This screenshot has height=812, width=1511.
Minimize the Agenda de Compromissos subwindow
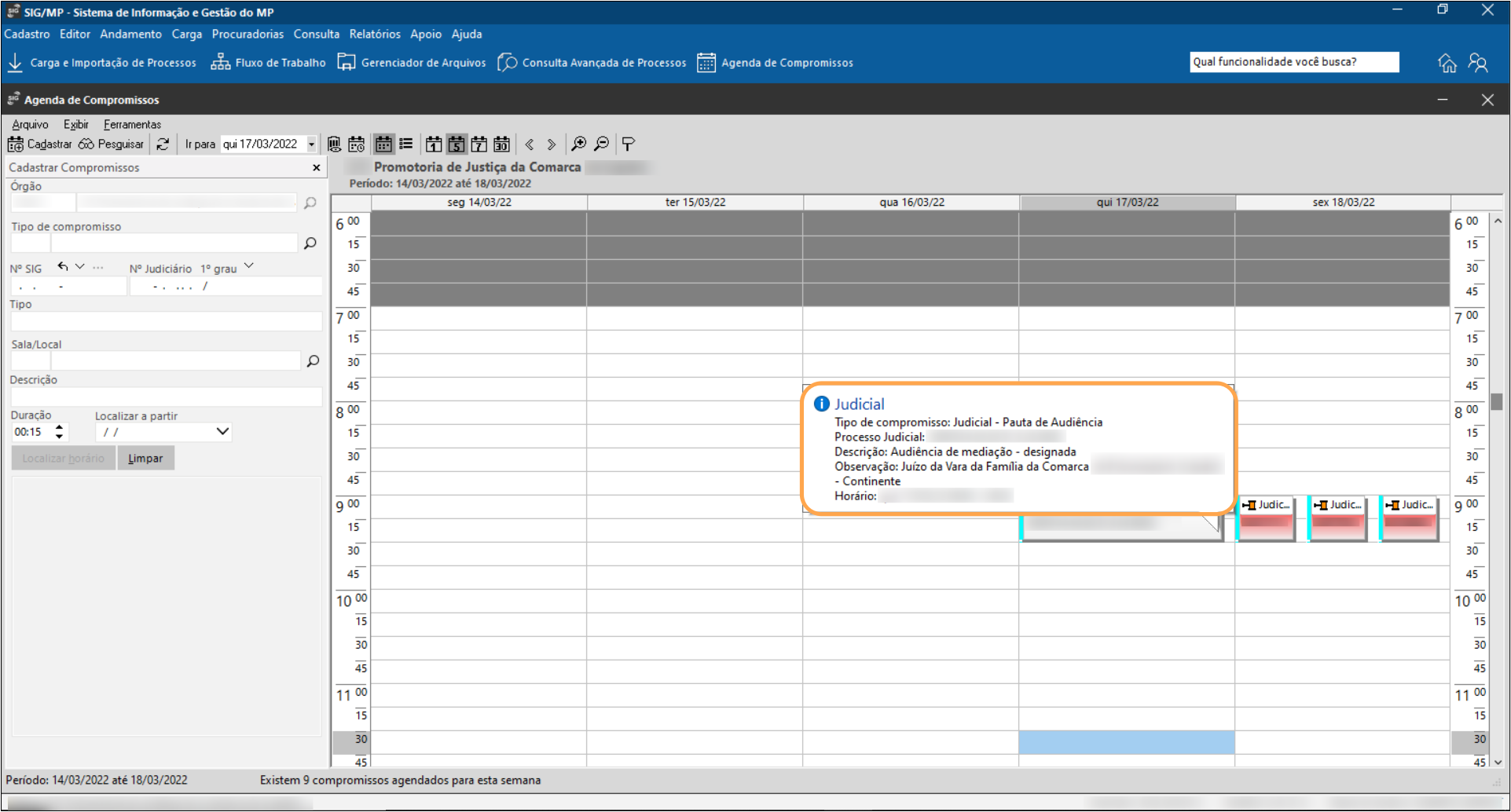point(1443,101)
